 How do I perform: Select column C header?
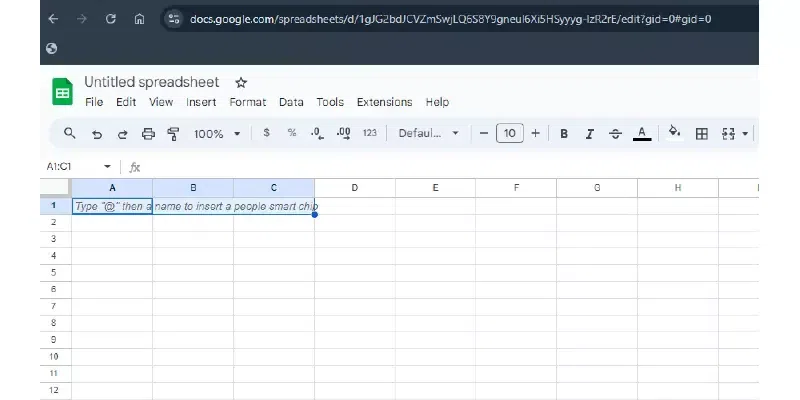click(x=274, y=188)
